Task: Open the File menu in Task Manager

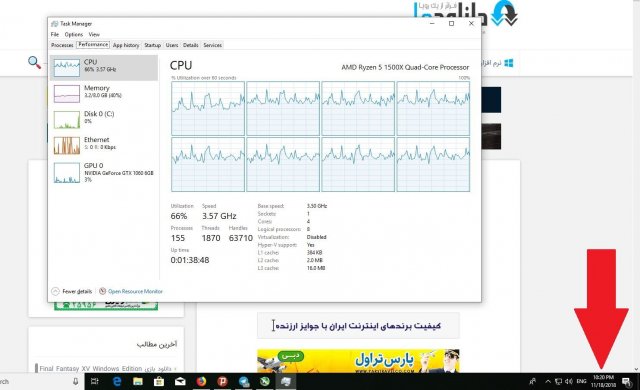Action: (x=55, y=35)
